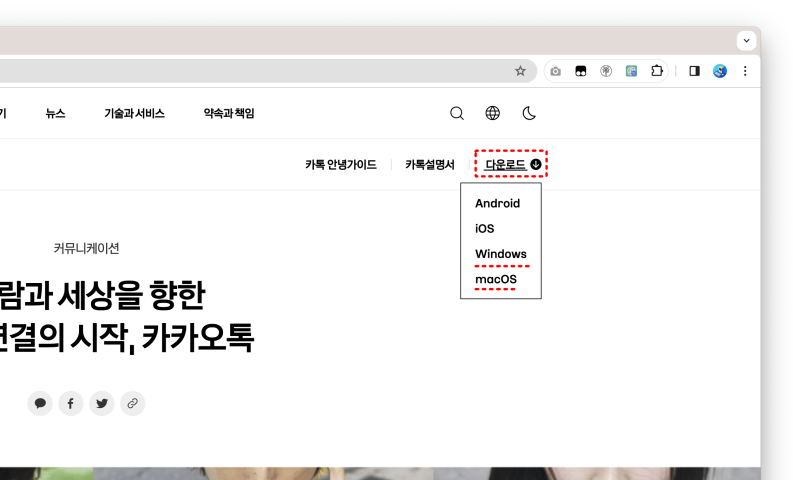Open language selection globe icon
Image resolution: width=800 pixels, height=480 pixels.
point(492,113)
